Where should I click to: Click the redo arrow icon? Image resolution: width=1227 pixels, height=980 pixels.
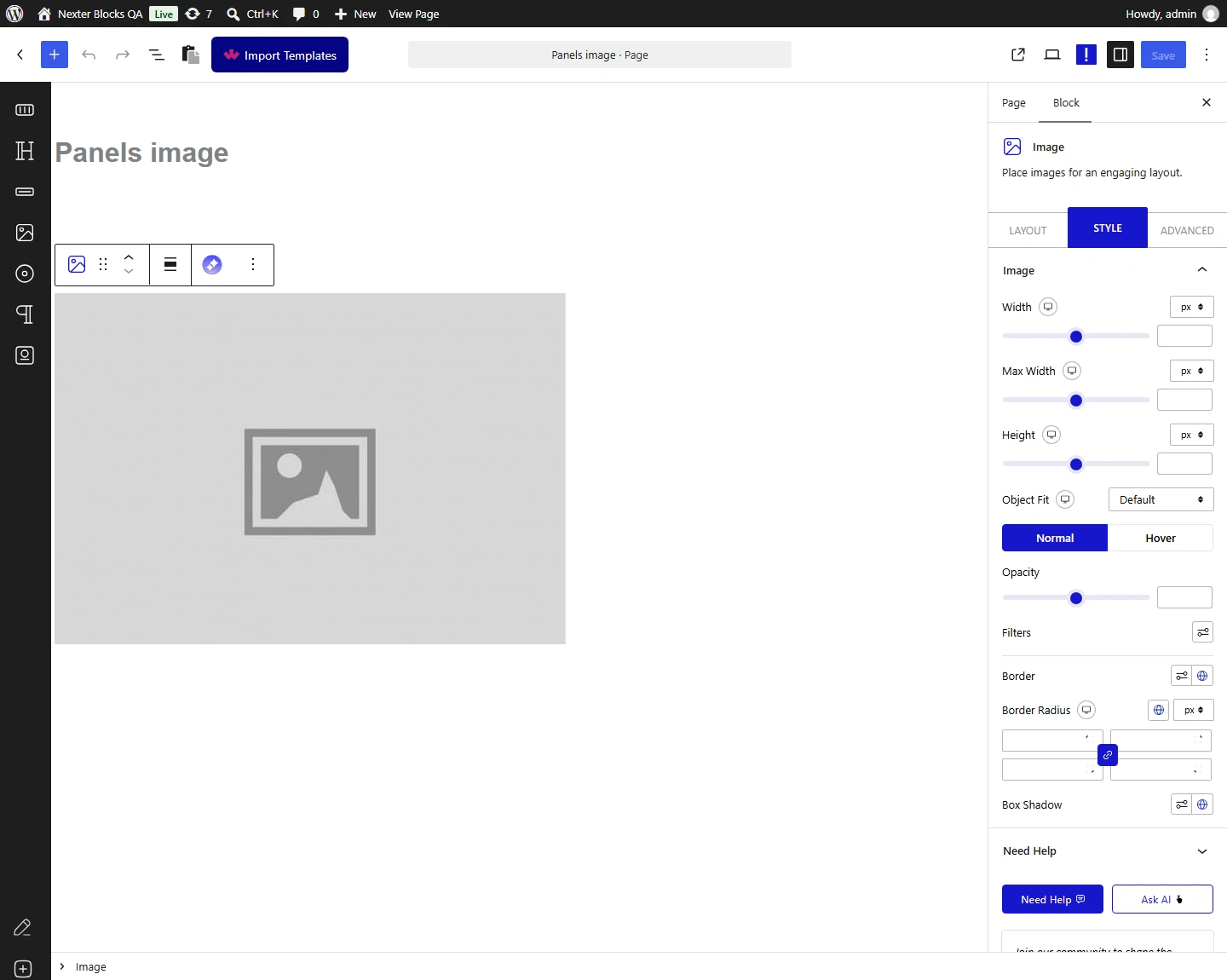click(123, 55)
